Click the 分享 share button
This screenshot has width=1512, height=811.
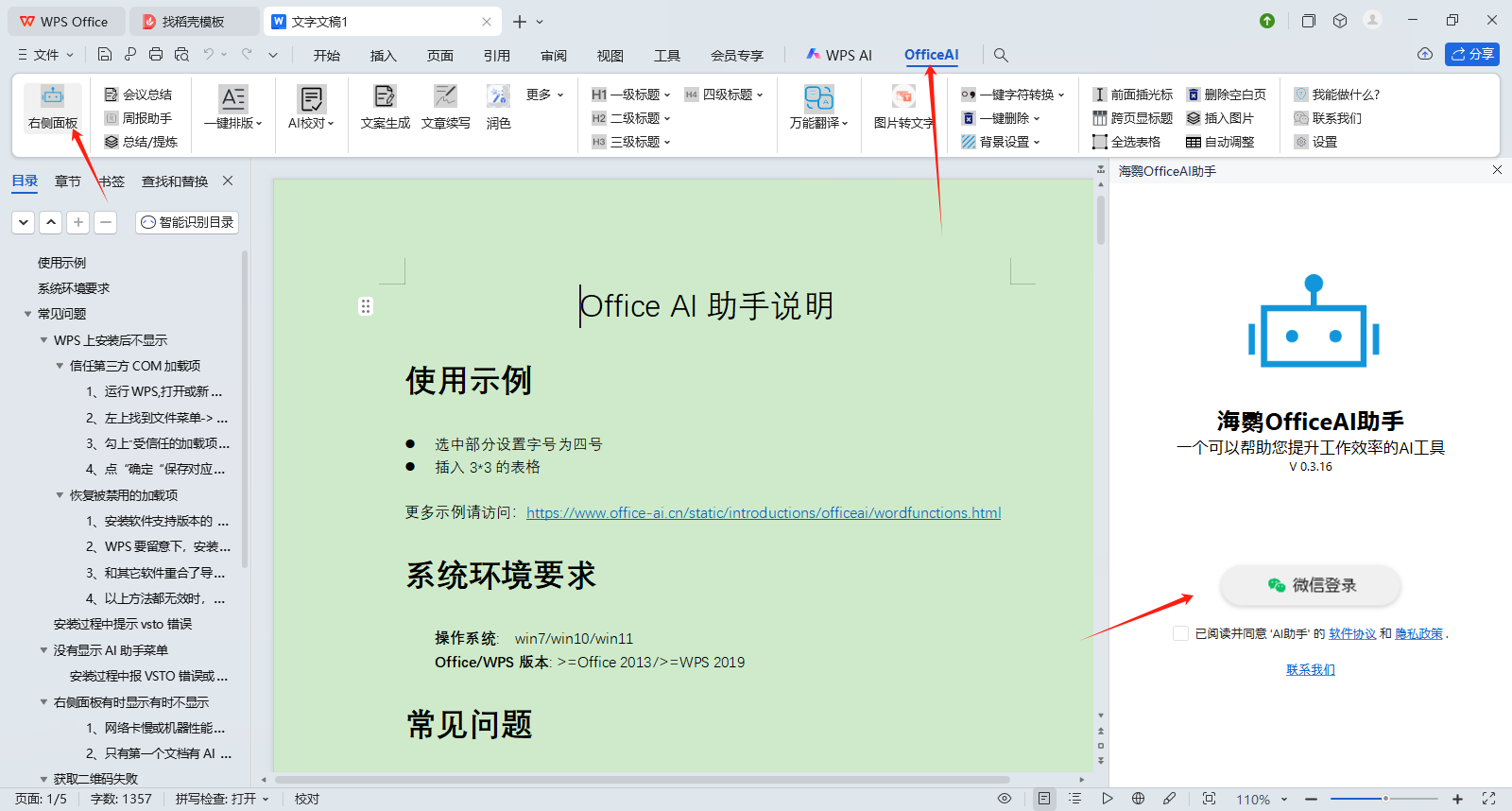click(x=1472, y=54)
